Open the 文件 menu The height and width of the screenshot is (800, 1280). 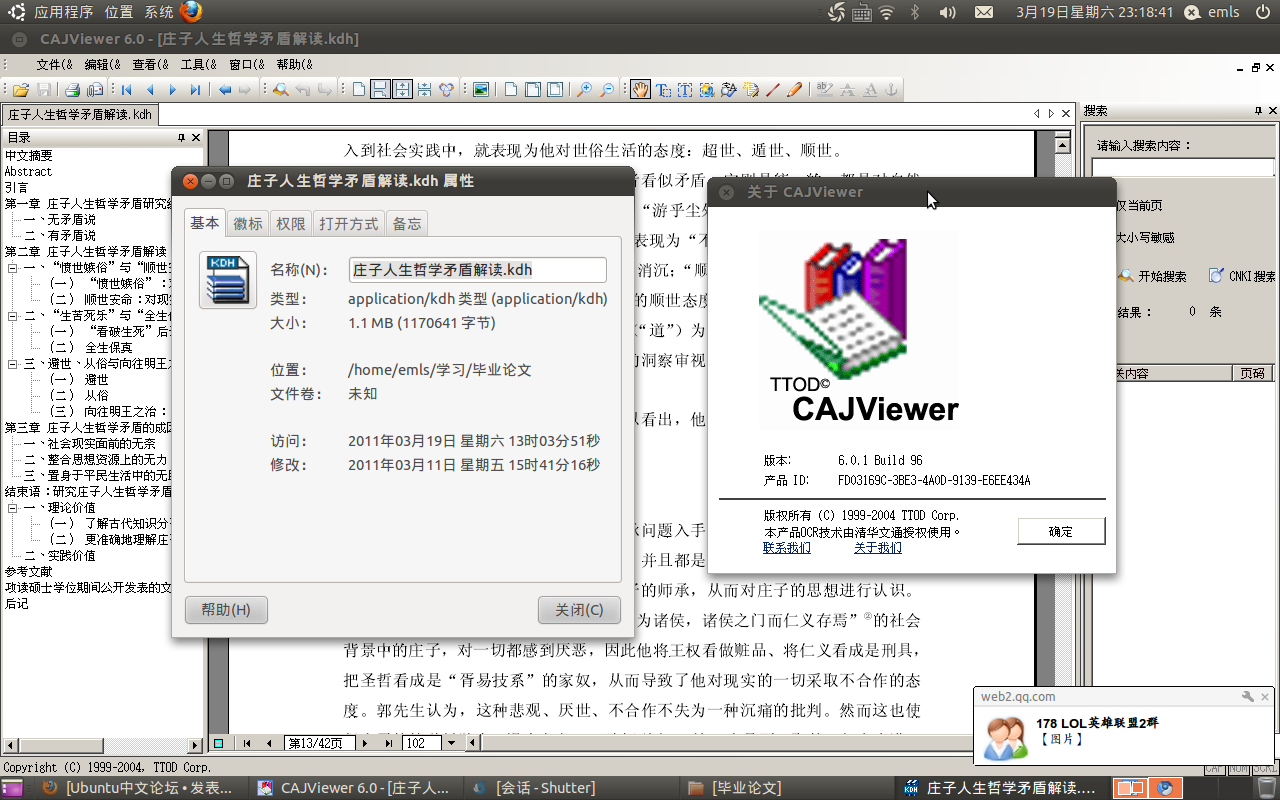click(54, 64)
